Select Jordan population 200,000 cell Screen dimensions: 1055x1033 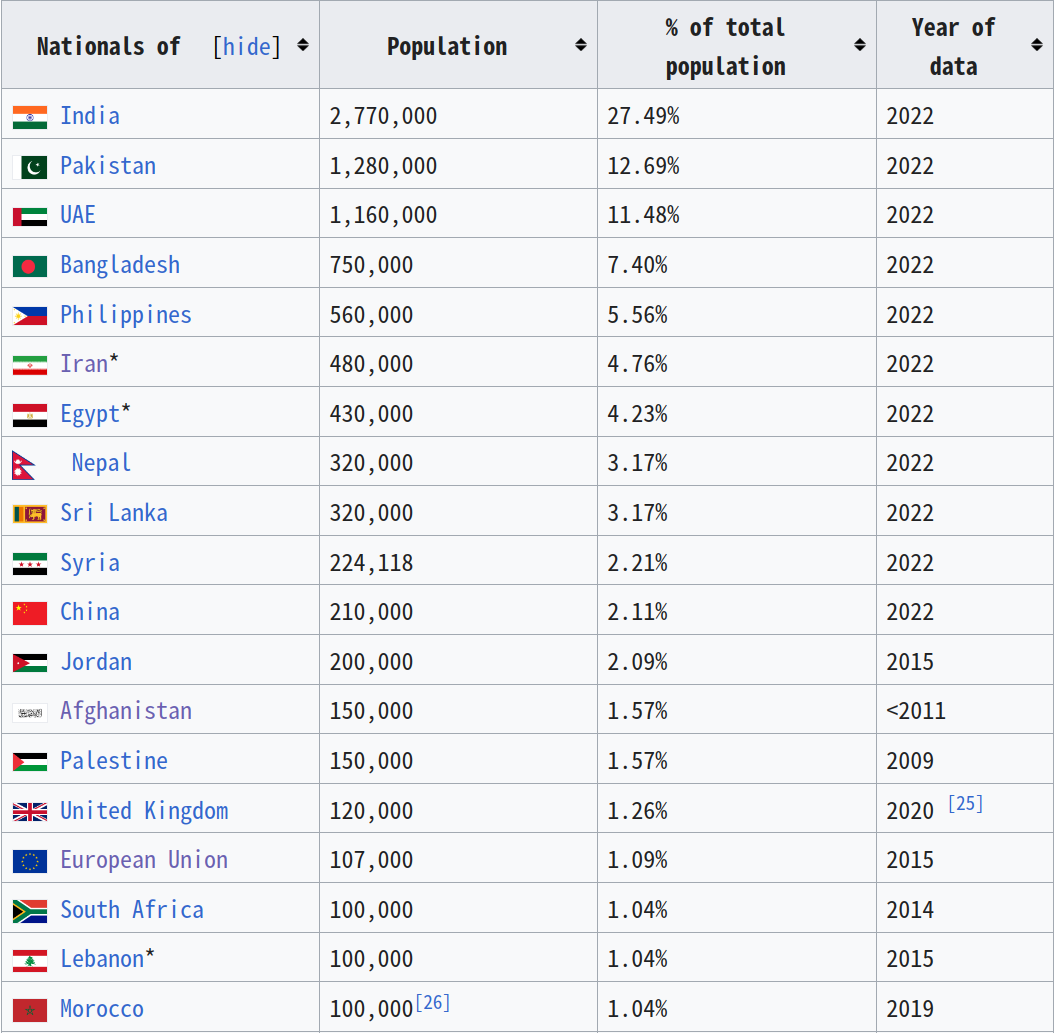click(x=458, y=660)
